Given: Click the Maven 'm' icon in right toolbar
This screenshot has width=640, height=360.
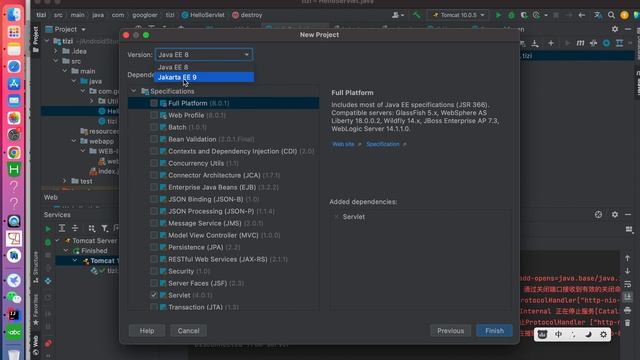Looking at the screenshot, I should click(580, 43).
